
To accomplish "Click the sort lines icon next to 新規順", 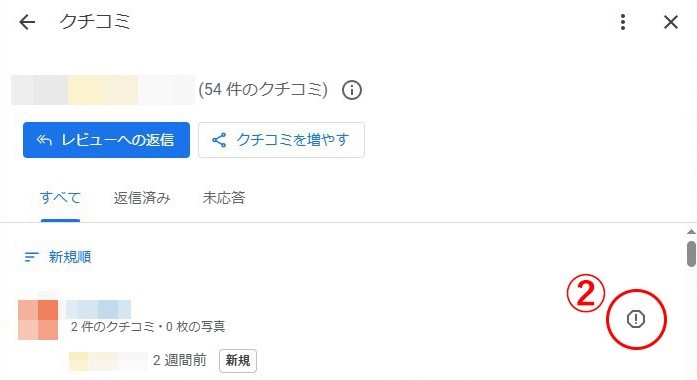I will [31, 257].
